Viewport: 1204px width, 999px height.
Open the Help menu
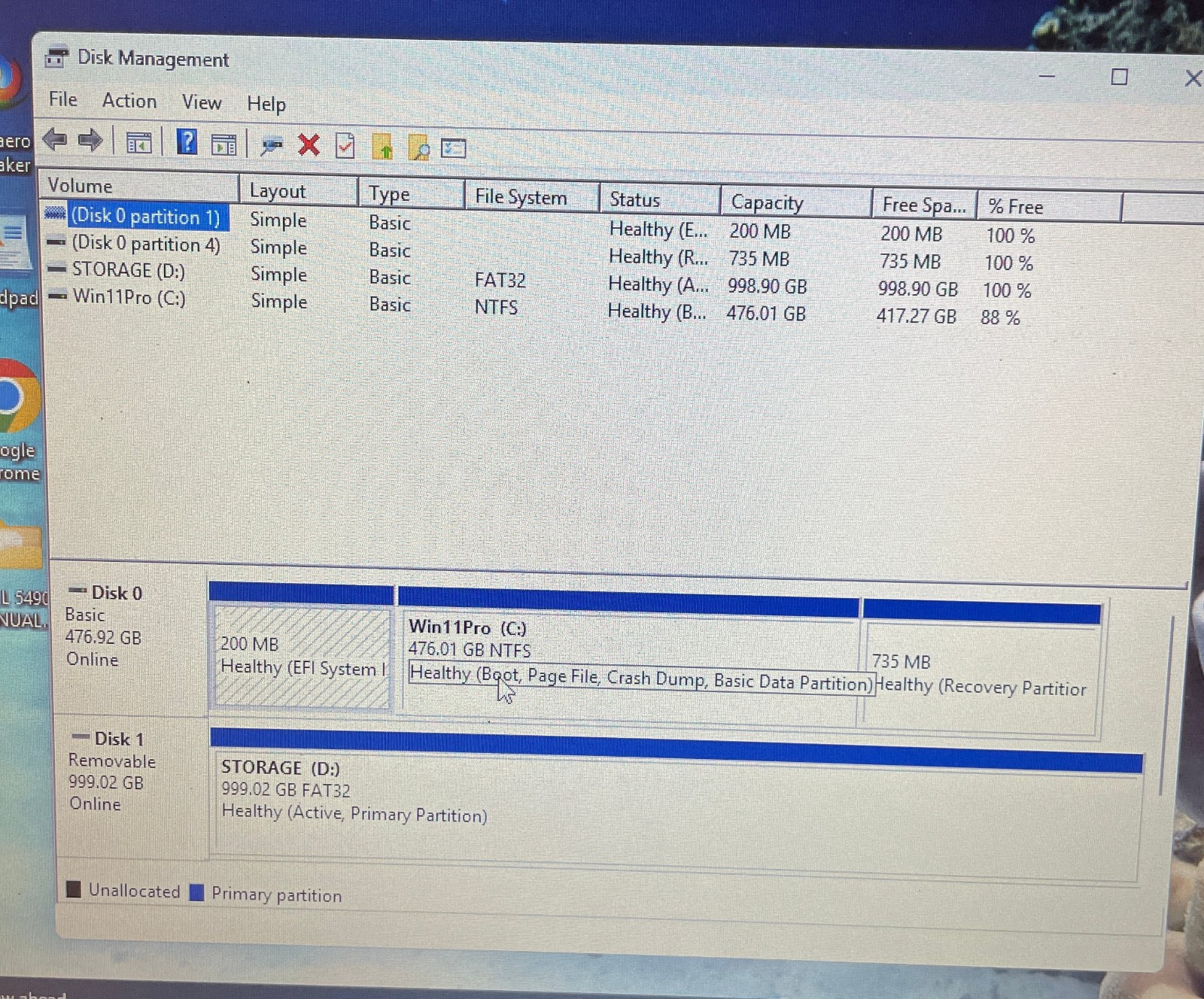tap(266, 104)
